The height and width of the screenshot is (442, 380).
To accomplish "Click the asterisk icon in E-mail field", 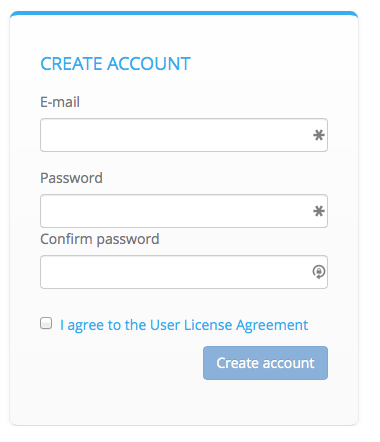I will point(319,135).
